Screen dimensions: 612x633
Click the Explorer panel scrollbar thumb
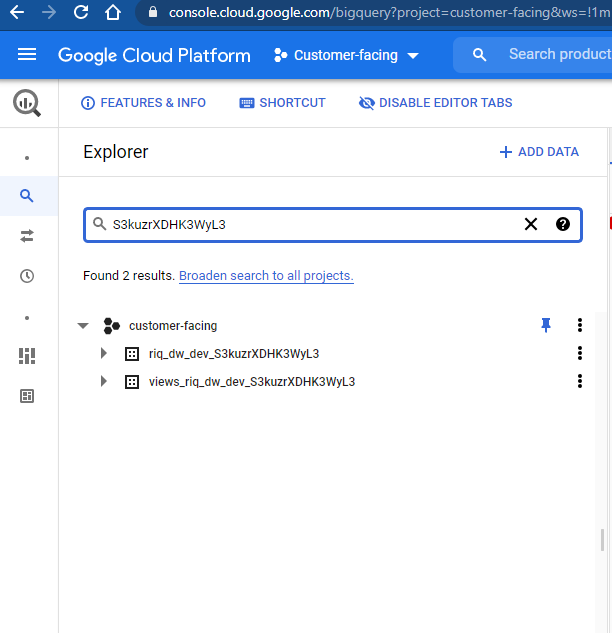(602, 540)
